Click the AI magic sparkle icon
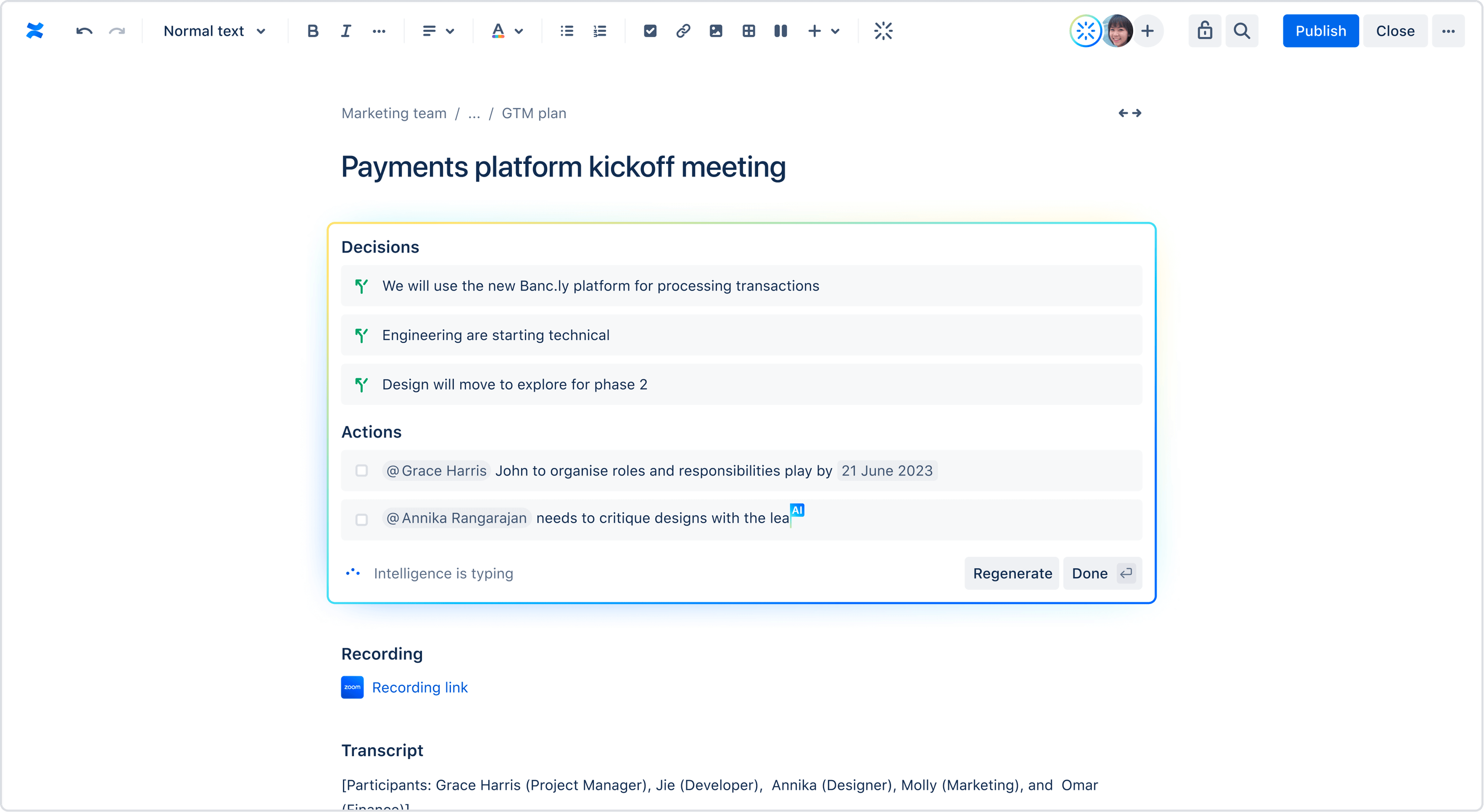Image resolution: width=1484 pixels, height=812 pixels. (x=883, y=31)
